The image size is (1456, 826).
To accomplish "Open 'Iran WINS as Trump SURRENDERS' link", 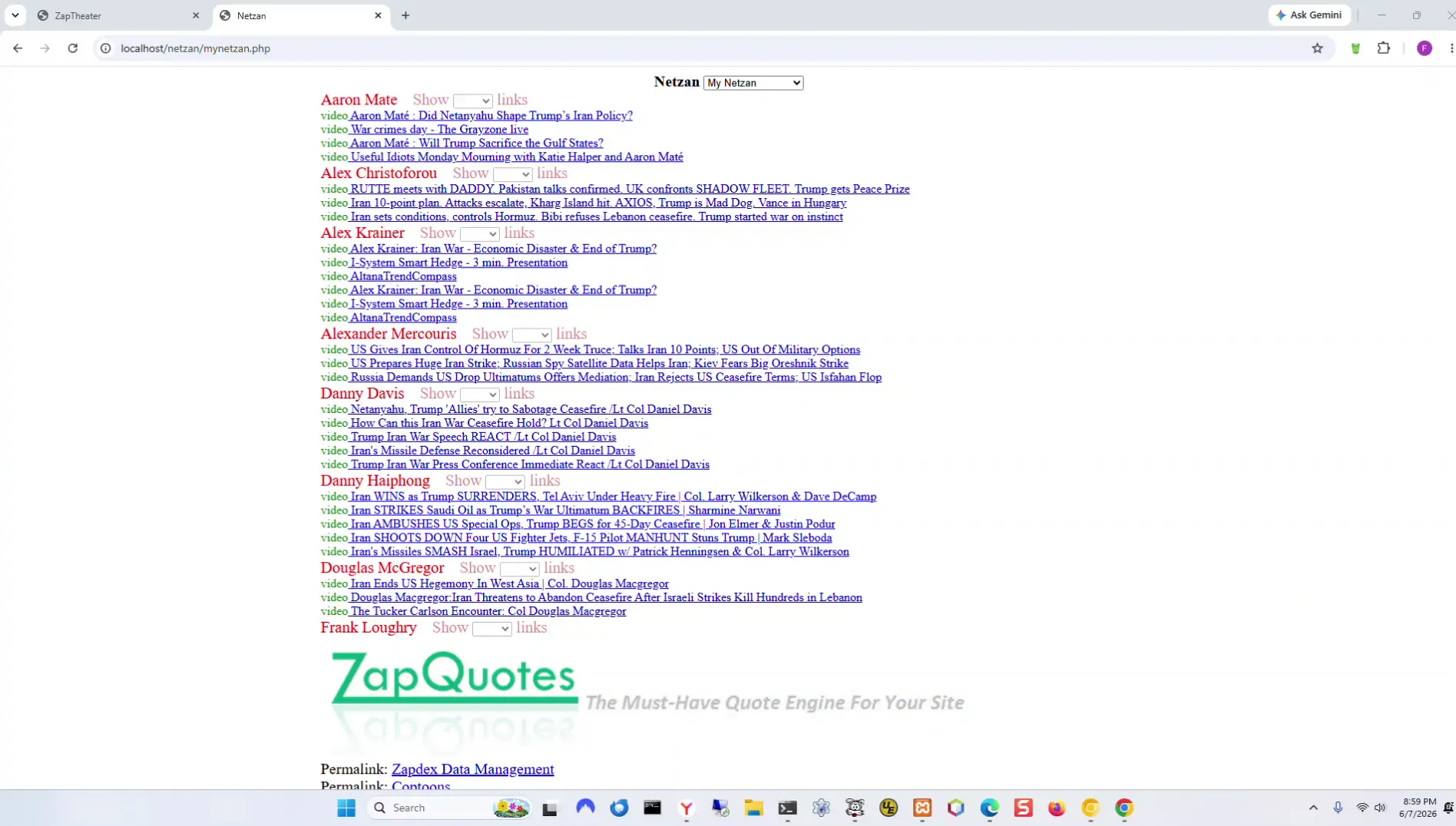I will tap(613, 497).
